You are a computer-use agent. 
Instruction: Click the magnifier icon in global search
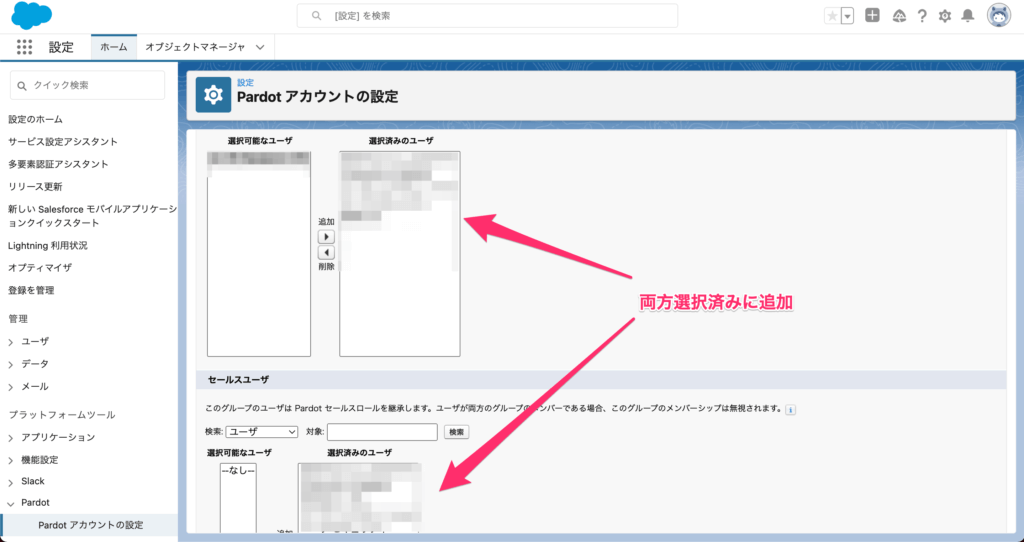click(x=316, y=16)
